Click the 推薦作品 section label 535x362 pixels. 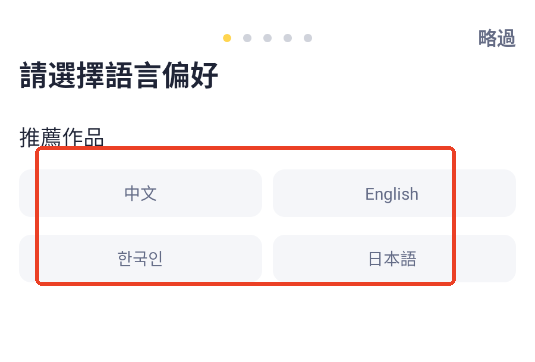(62, 137)
